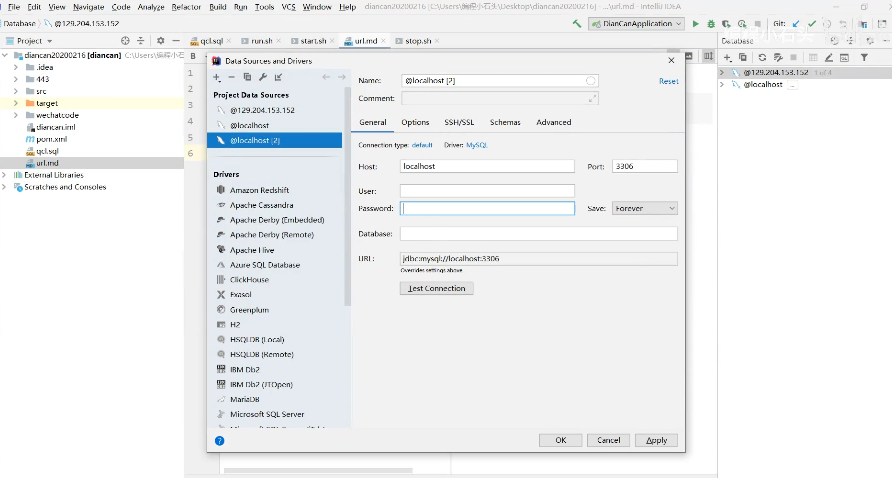Viewport: 892px width, 478px height.
Task: Add new data source in Database panel
Action: click(x=727, y=57)
